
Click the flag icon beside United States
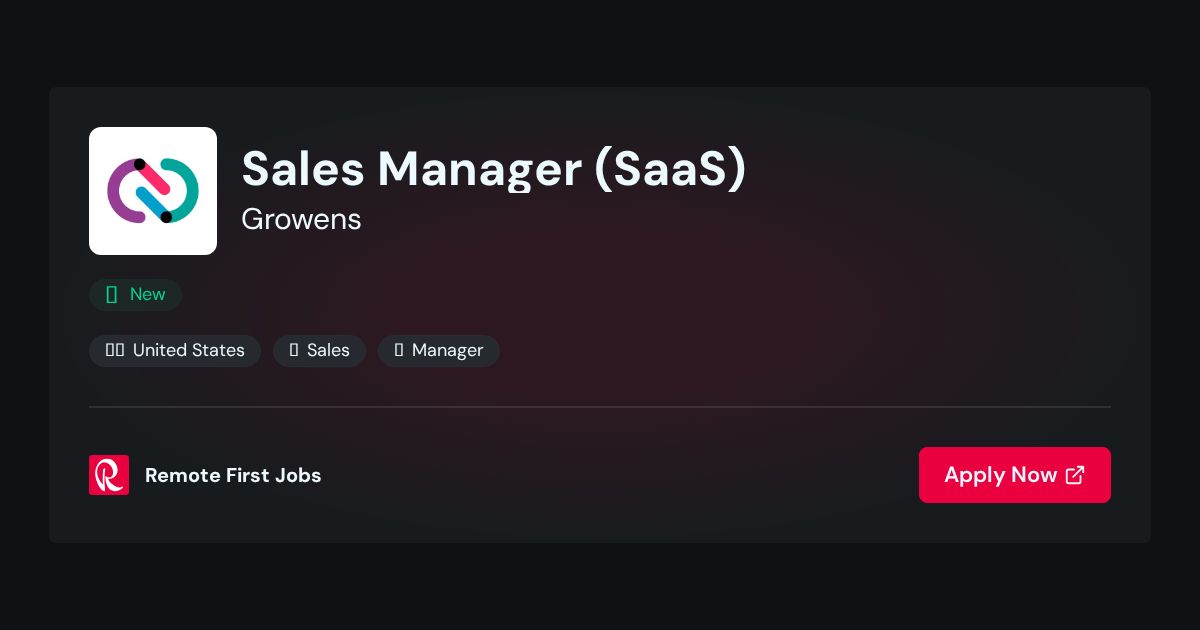(115, 350)
